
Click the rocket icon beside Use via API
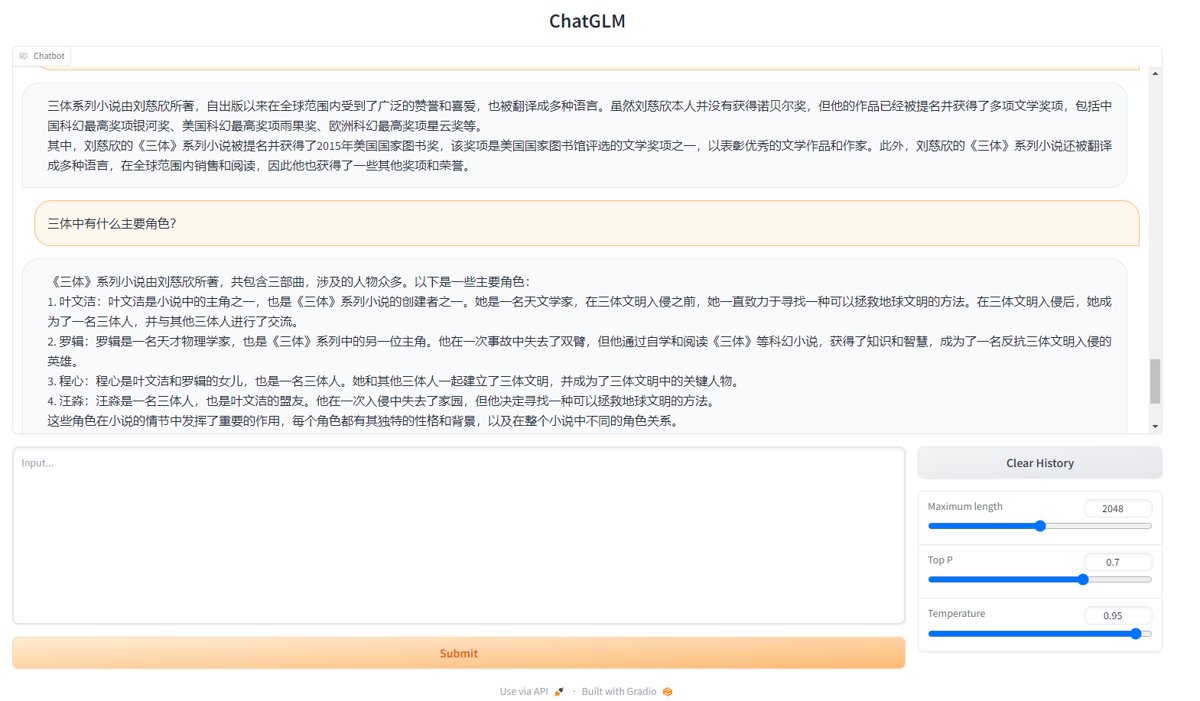(560, 691)
